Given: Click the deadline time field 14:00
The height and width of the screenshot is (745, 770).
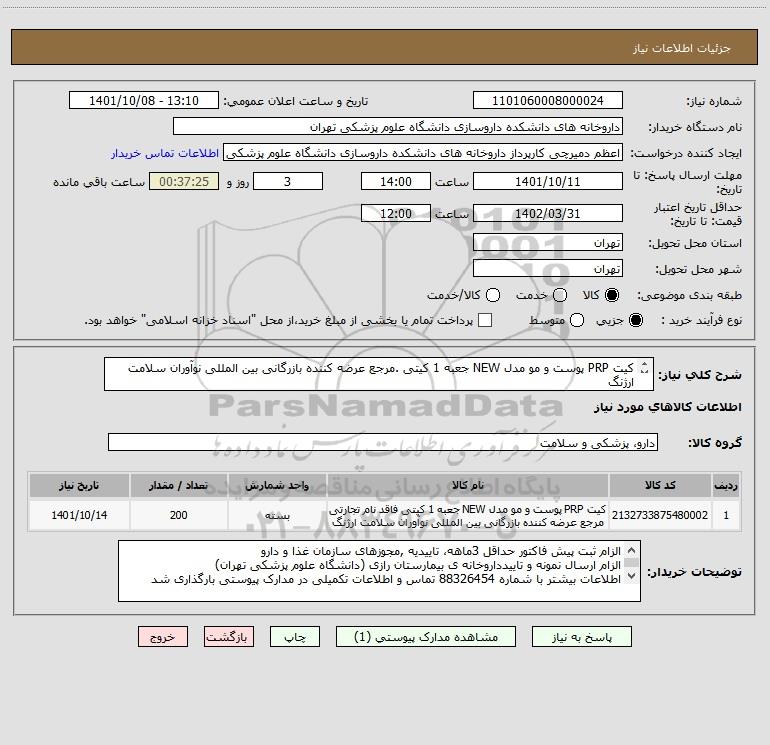Looking at the screenshot, I should tap(396, 182).
